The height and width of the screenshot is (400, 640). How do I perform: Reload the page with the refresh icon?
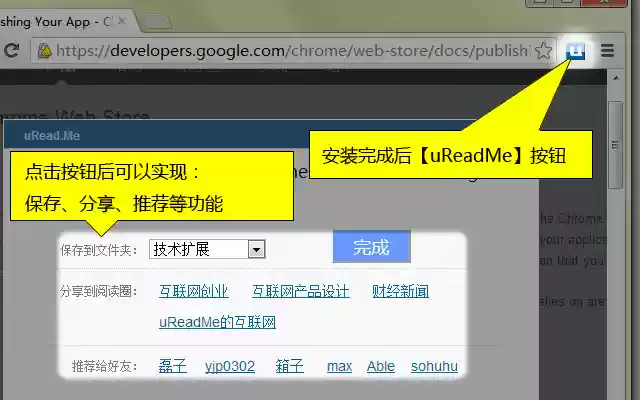click(x=11, y=50)
